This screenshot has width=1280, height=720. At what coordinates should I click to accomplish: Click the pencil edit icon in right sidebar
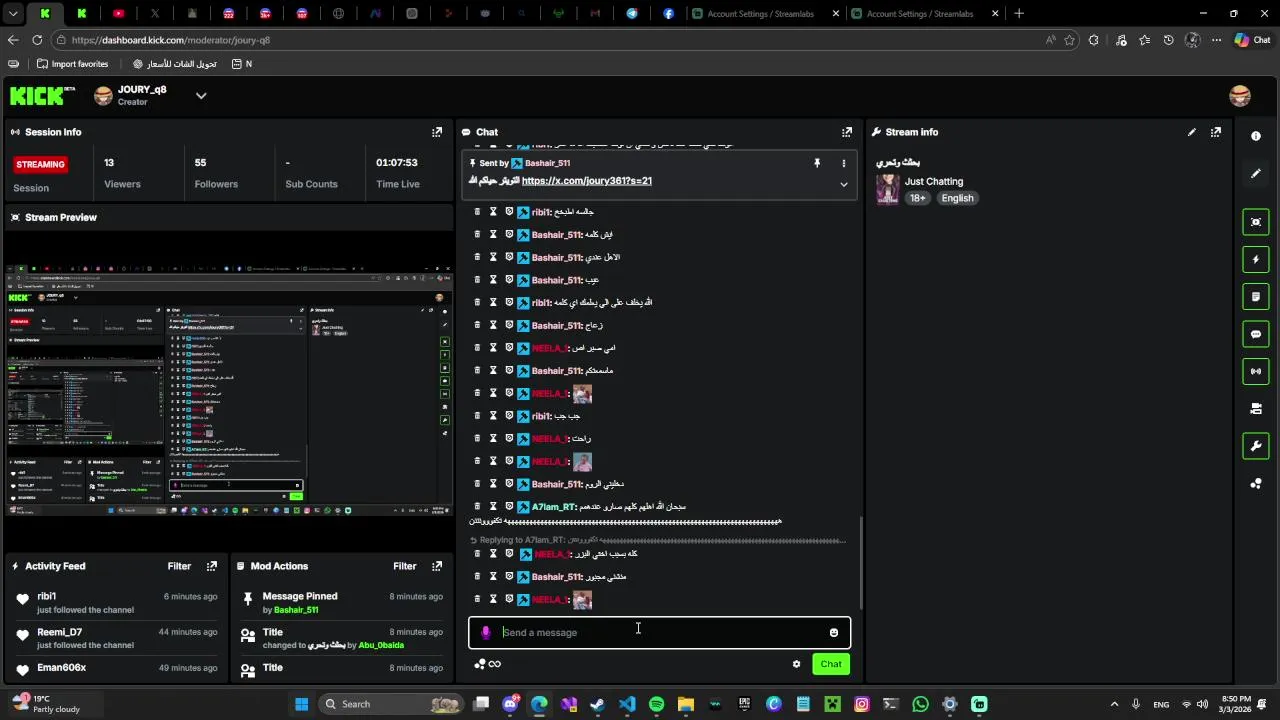pyautogui.click(x=1256, y=173)
